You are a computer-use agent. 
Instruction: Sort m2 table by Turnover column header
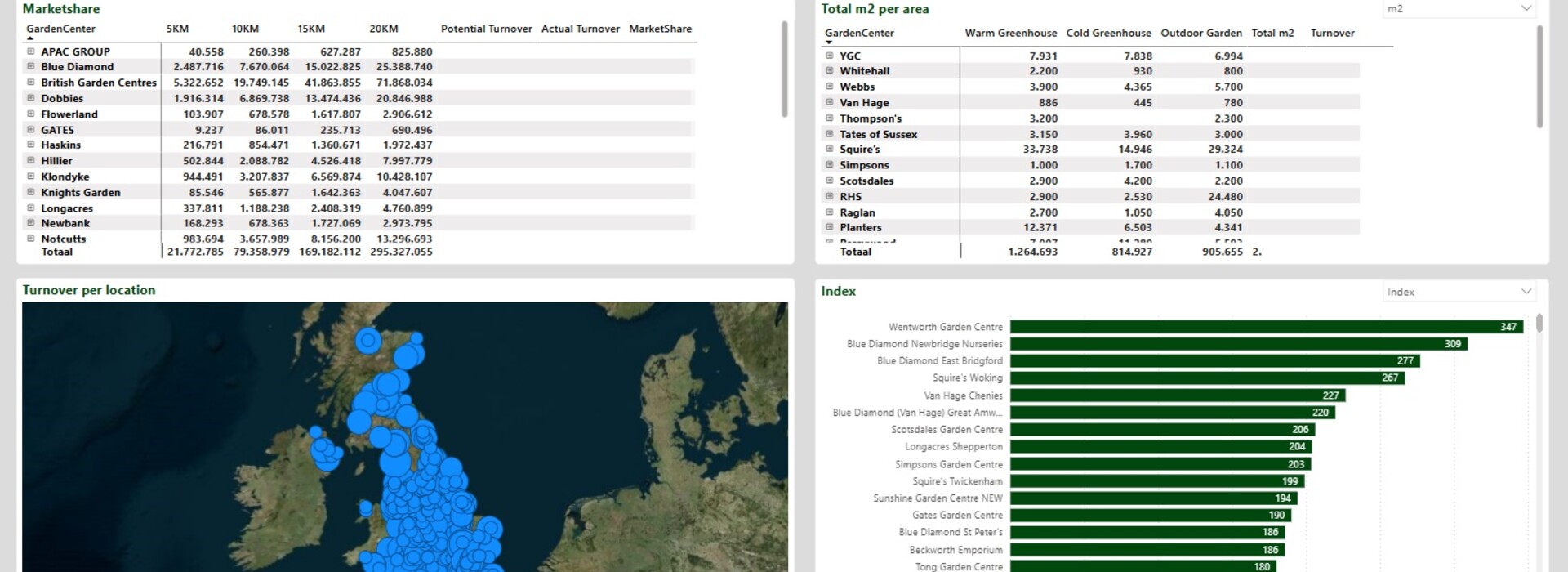click(x=1332, y=33)
